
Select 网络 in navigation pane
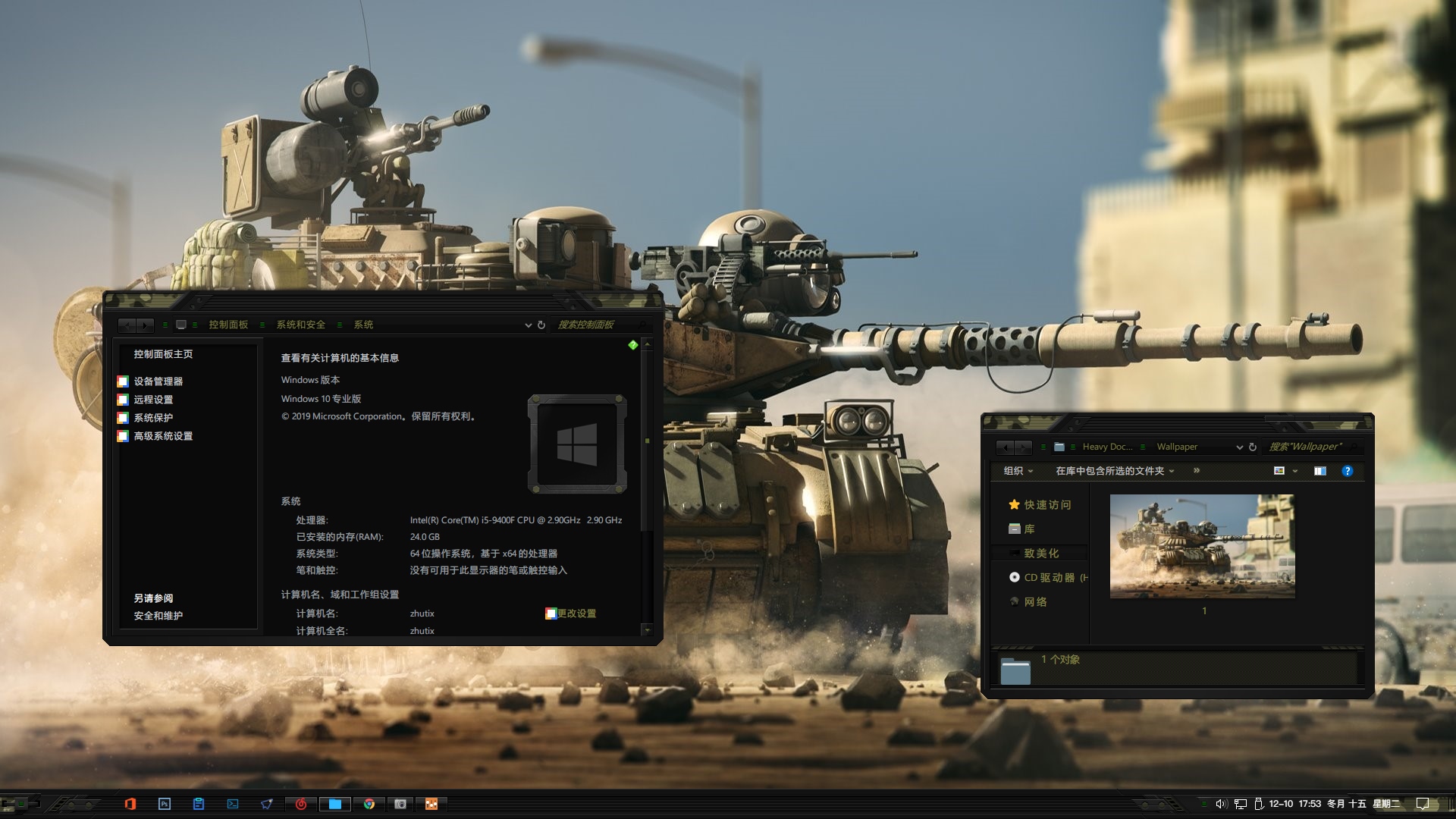pyautogui.click(x=1029, y=602)
